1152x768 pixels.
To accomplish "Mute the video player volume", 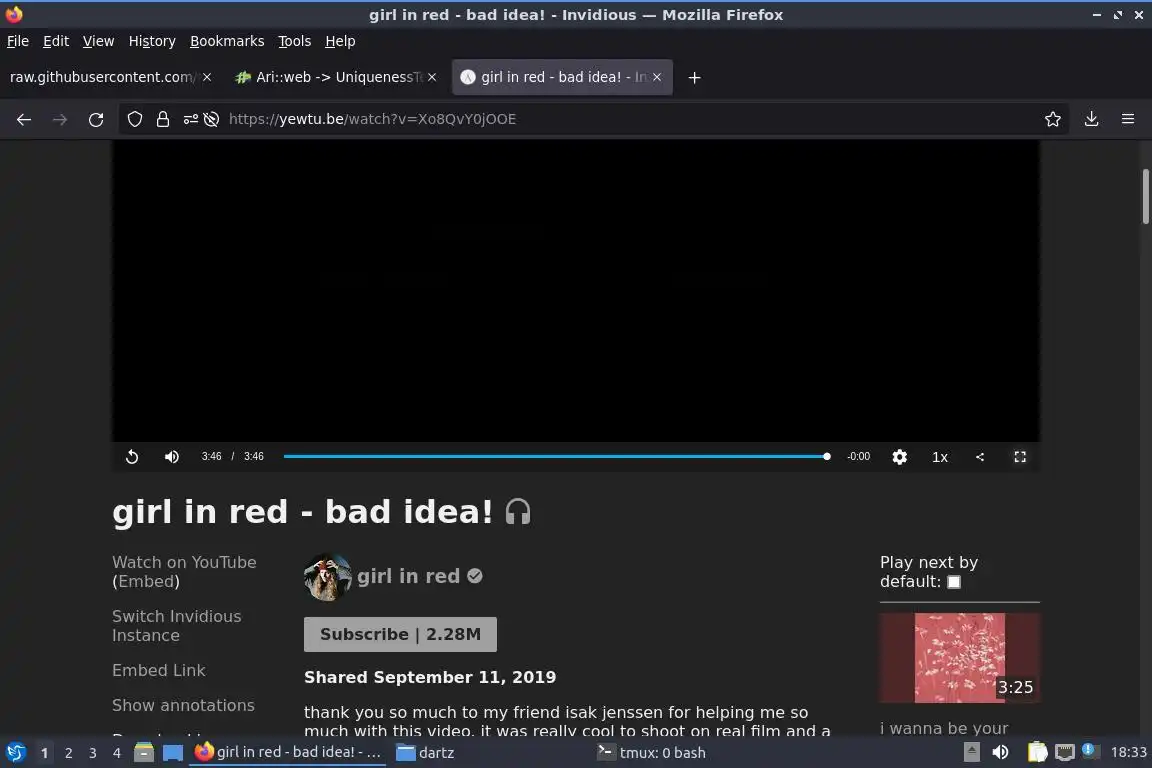I will tap(172, 457).
